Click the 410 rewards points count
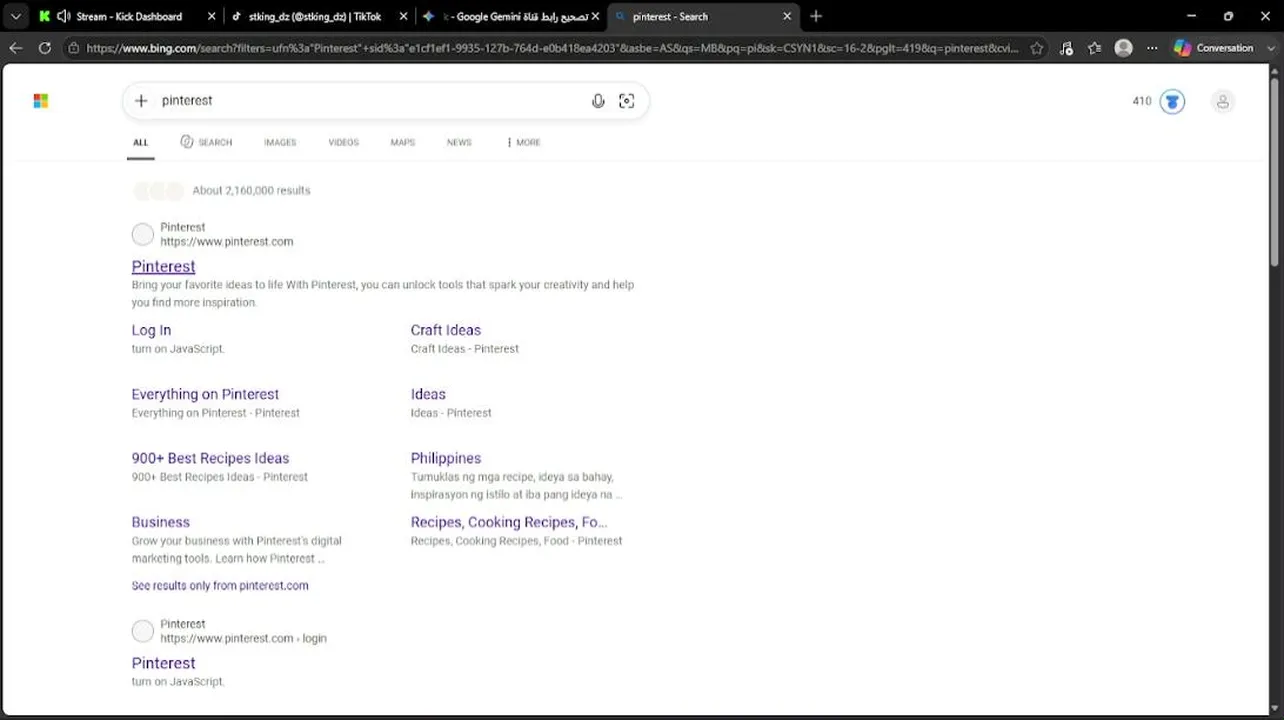Image resolution: width=1284 pixels, height=720 pixels. [1141, 101]
